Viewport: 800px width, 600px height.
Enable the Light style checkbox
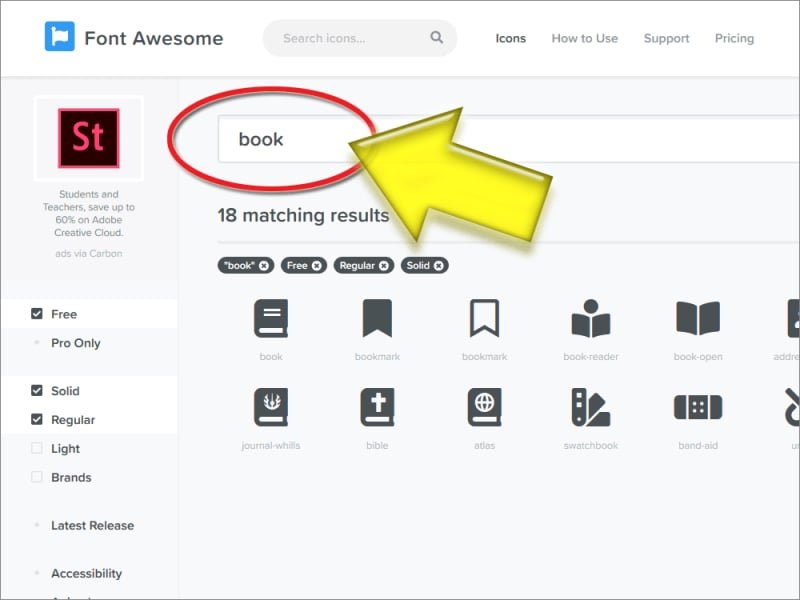(x=37, y=449)
